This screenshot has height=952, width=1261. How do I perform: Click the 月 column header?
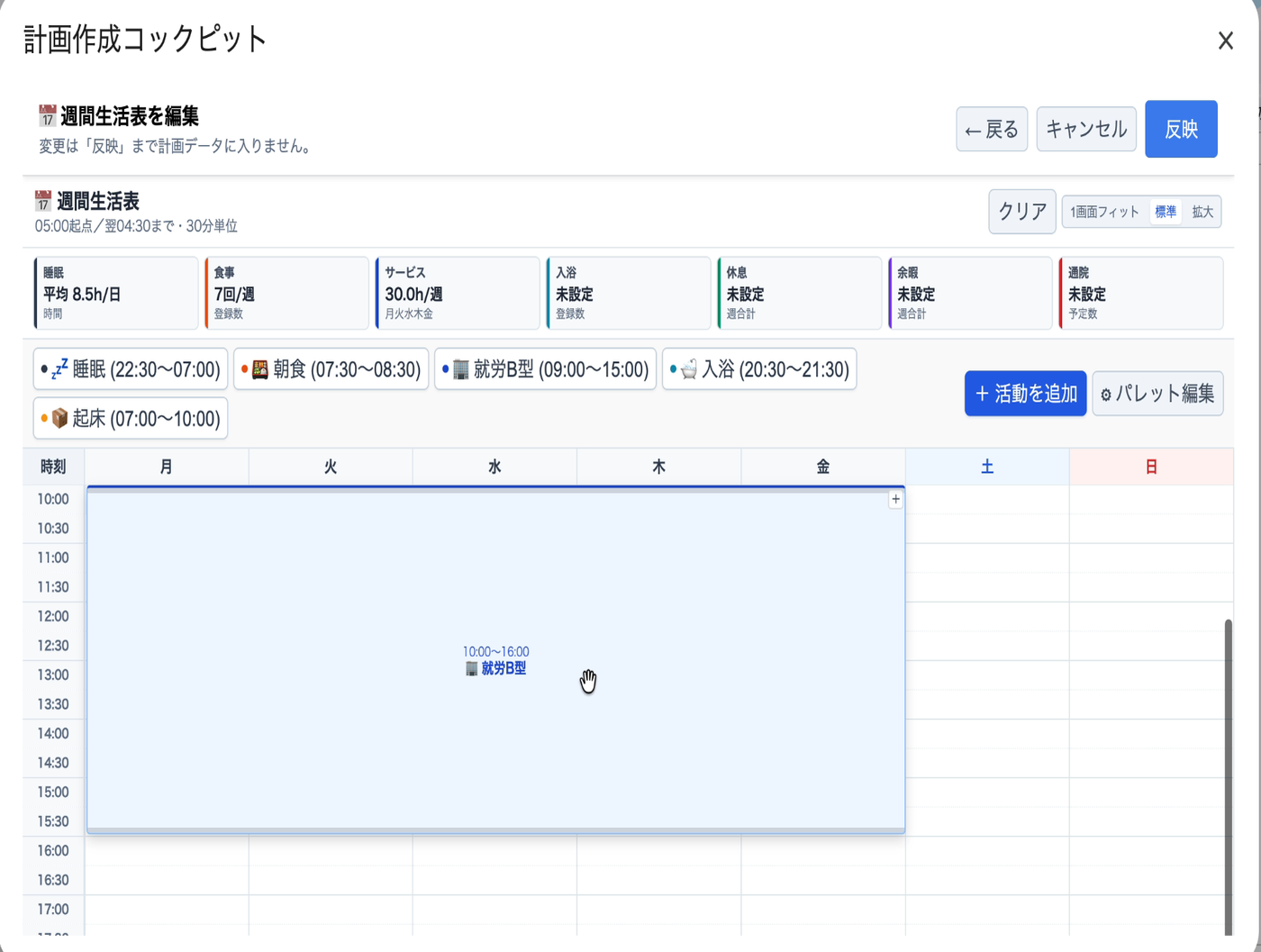tap(167, 467)
